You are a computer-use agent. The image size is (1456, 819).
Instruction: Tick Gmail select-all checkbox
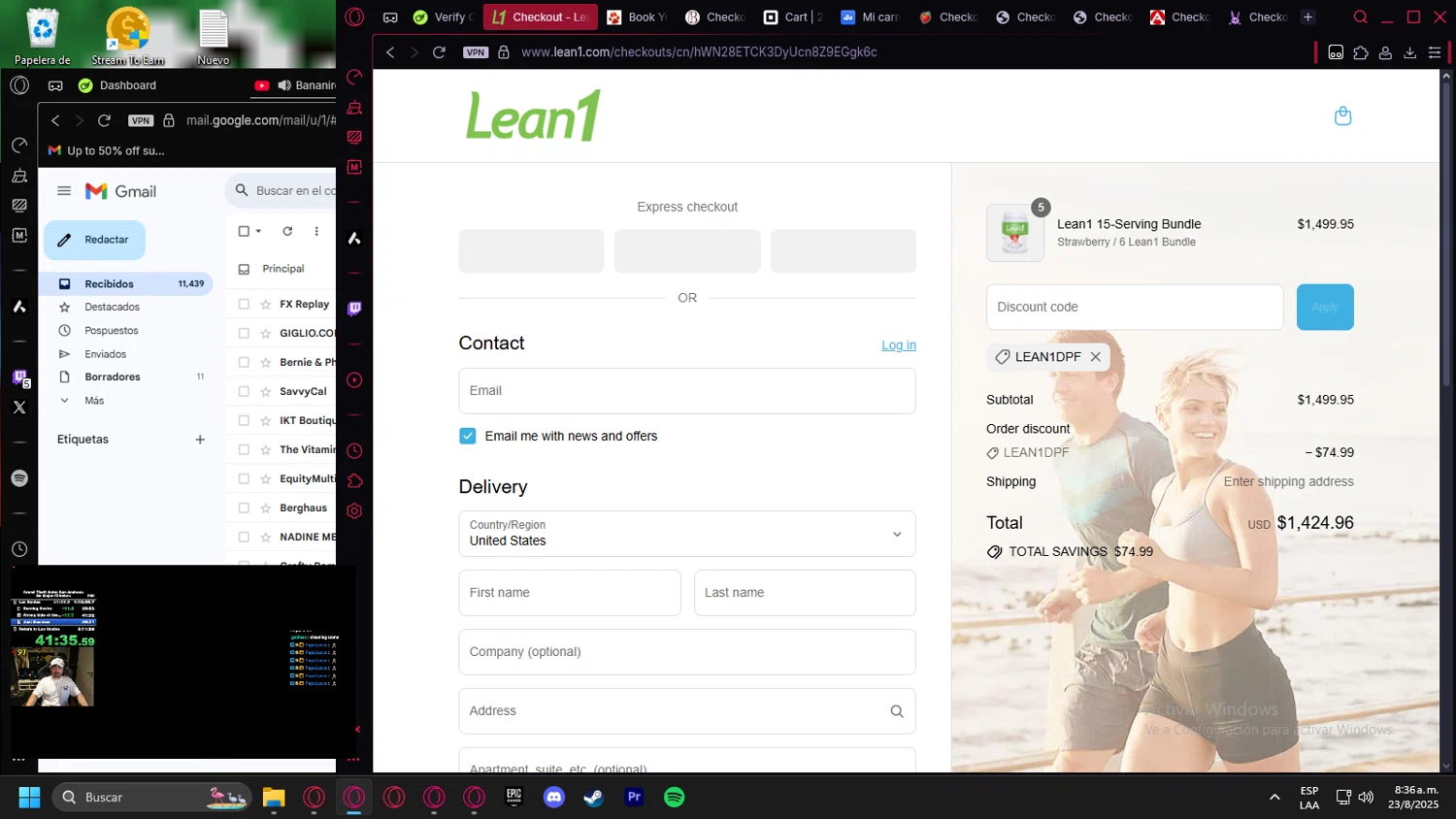(x=244, y=231)
